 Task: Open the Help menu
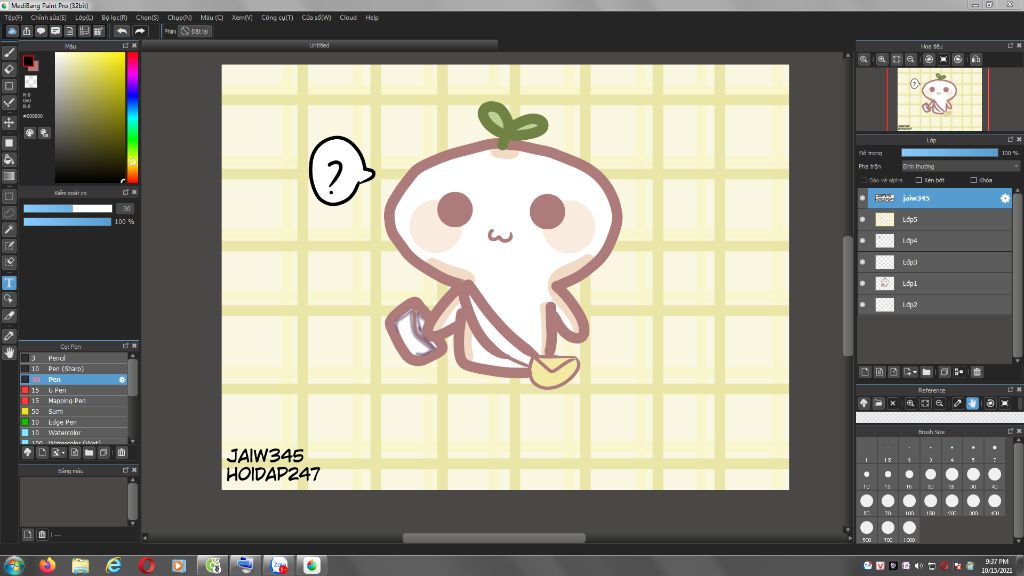coord(372,18)
